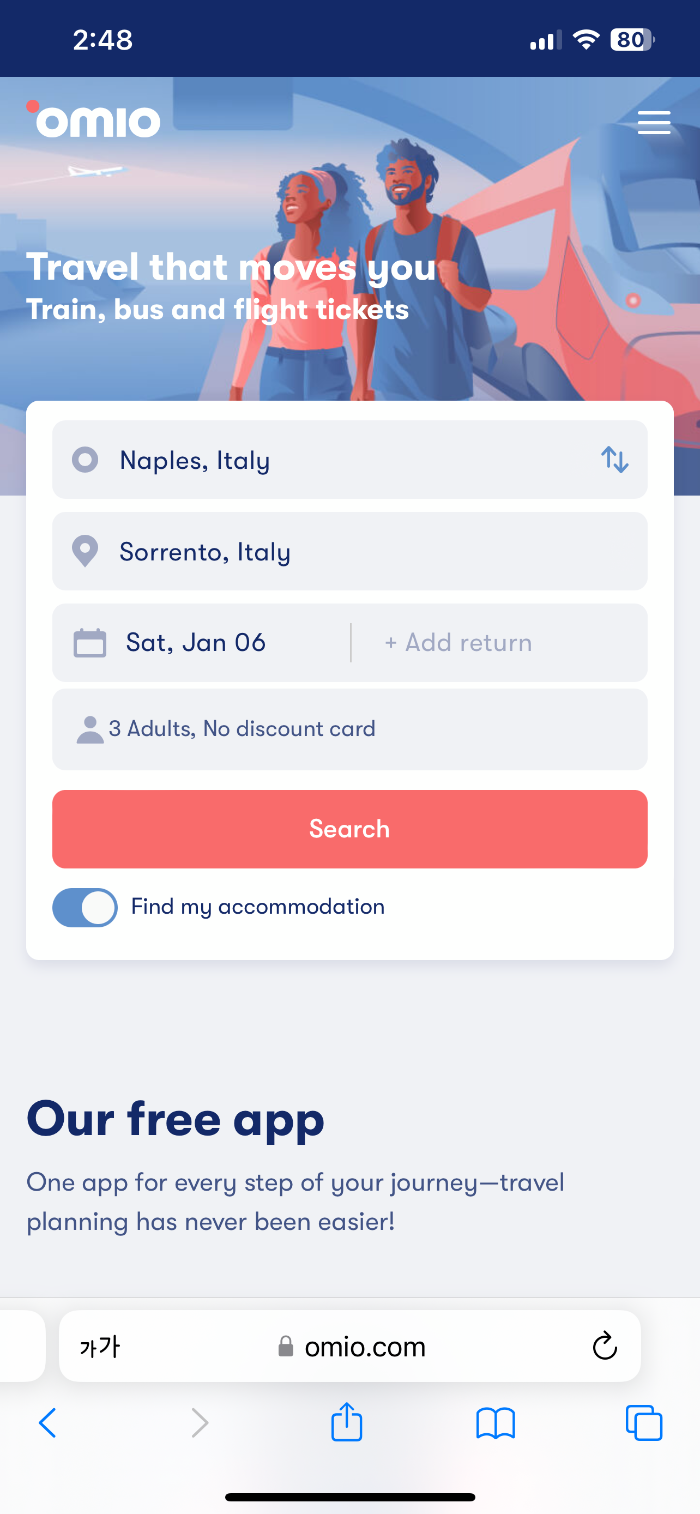
Task: Tap the omio.com address bar
Action: [x=350, y=1346]
